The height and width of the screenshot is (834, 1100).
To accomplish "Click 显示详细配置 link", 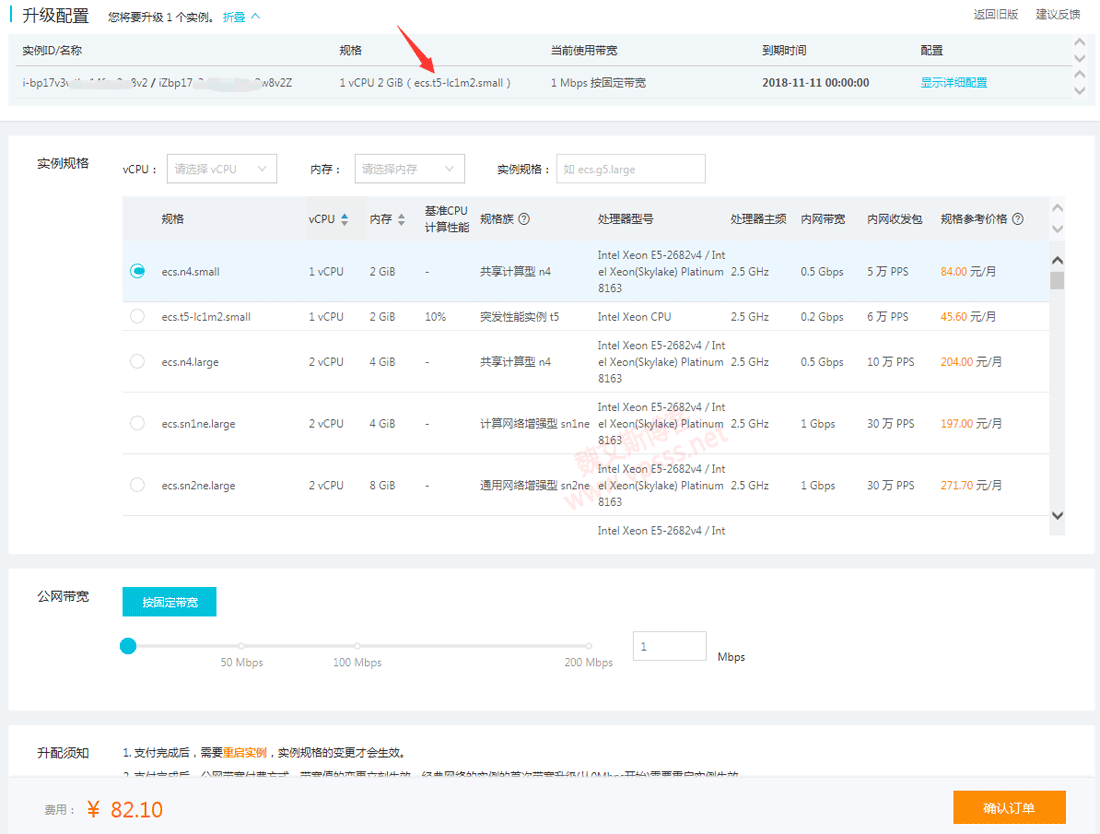I will coord(953,83).
